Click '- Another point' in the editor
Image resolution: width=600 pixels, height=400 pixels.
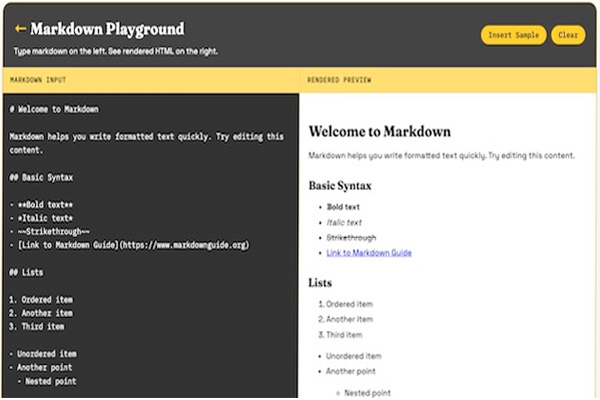coord(41,367)
